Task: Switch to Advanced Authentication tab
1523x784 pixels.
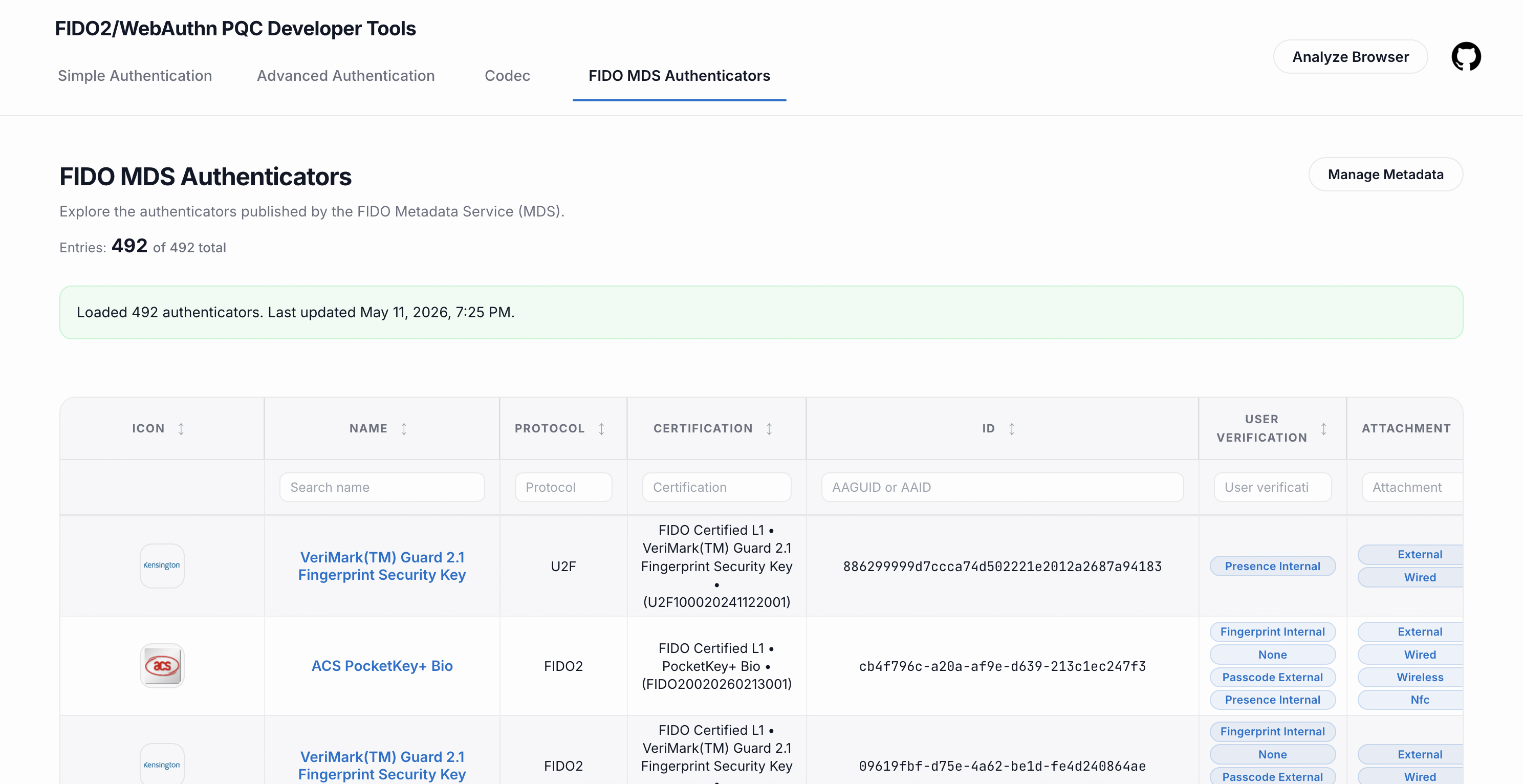Action: [346, 76]
